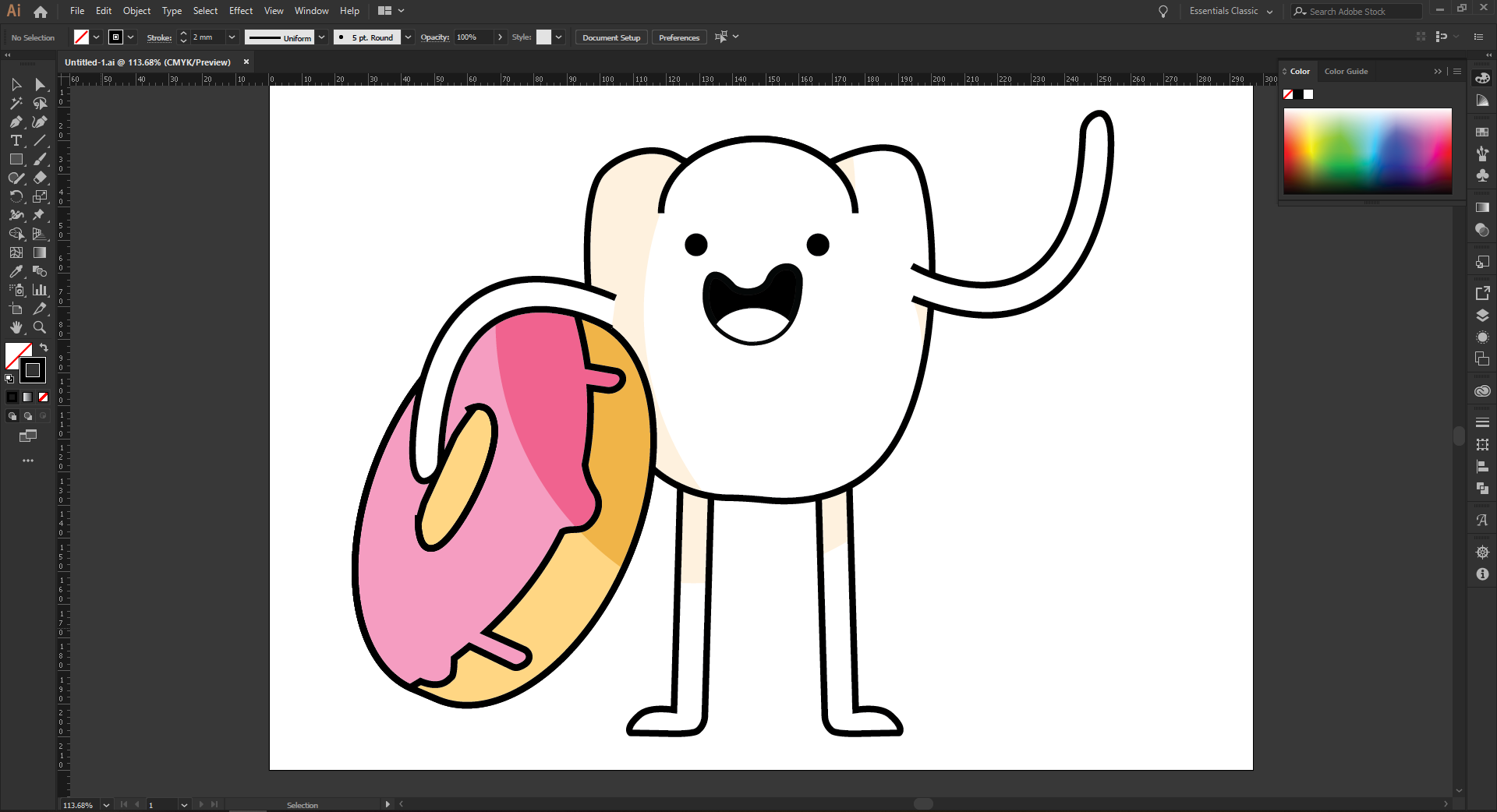Select the Rectangle tool
The width and height of the screenshot is (1497, 812).
16,159
